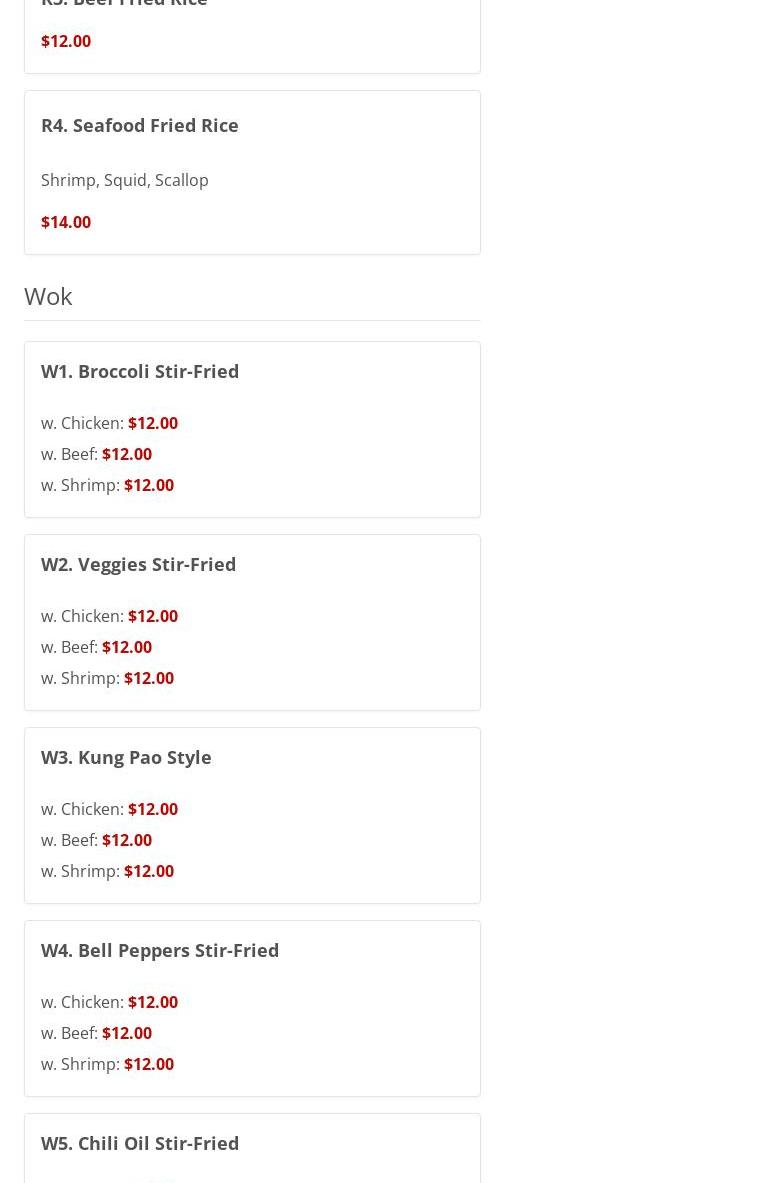Select Veggies Stir-Fried with Beef price
770x1183 pixels.
pyautogui.click(x=126, y=647)
